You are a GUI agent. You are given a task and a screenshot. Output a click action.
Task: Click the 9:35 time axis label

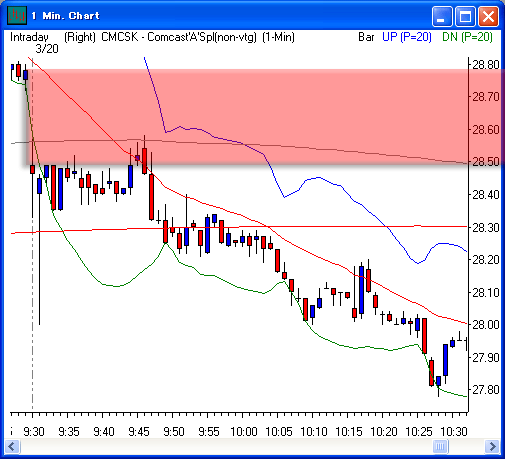click(x=69, y=432)
